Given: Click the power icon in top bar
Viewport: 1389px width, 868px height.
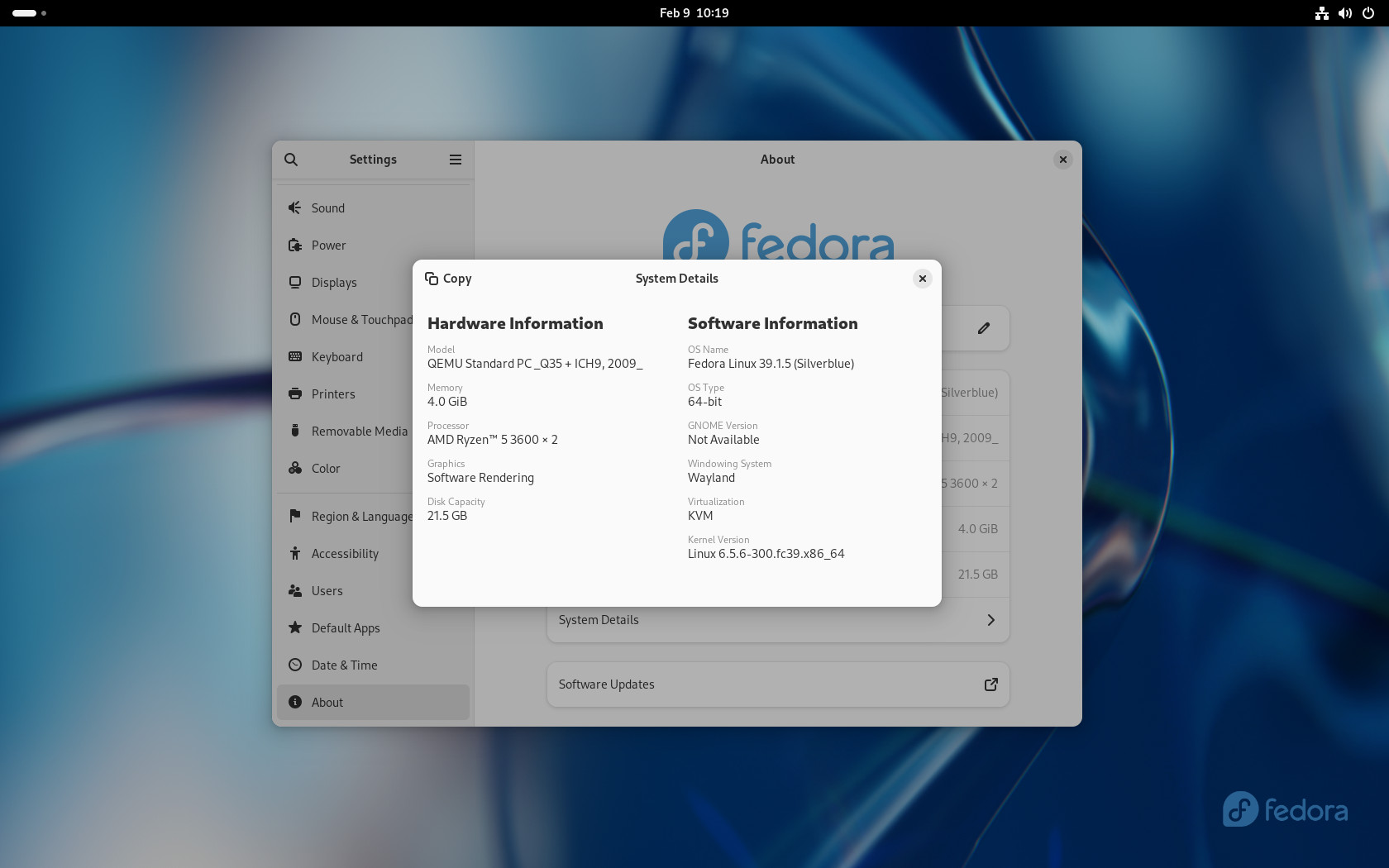Looking at the screenshot, I should click(1368, 13).
